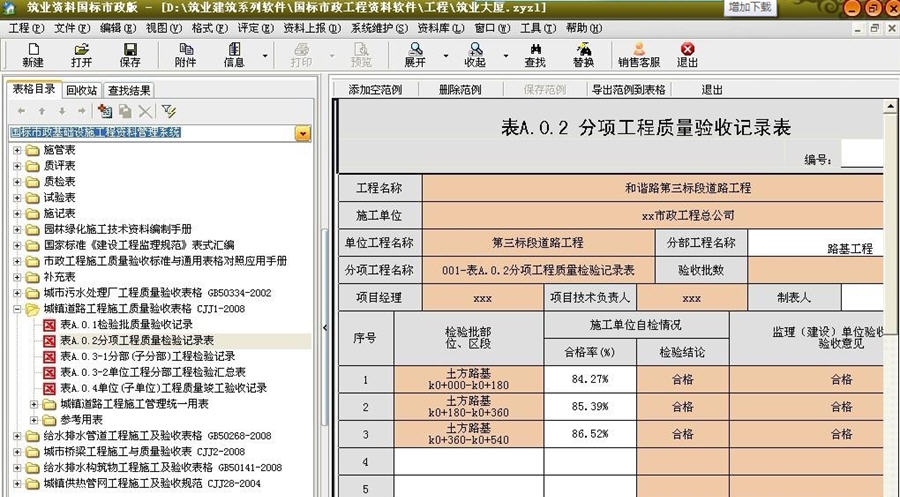Select the 市政工程施工质量验收标准与通用表格对照应用手册 folder
900x497 pixels.
pyautogui.click(x=165, y=261)
